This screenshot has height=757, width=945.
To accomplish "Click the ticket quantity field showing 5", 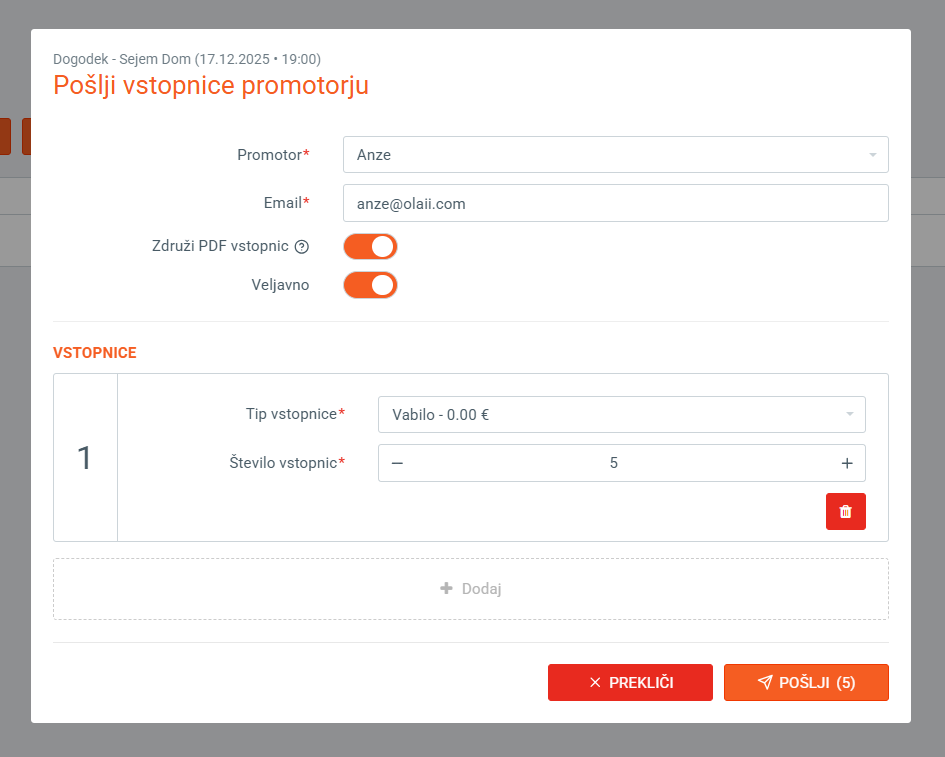I will pos(614,463).
